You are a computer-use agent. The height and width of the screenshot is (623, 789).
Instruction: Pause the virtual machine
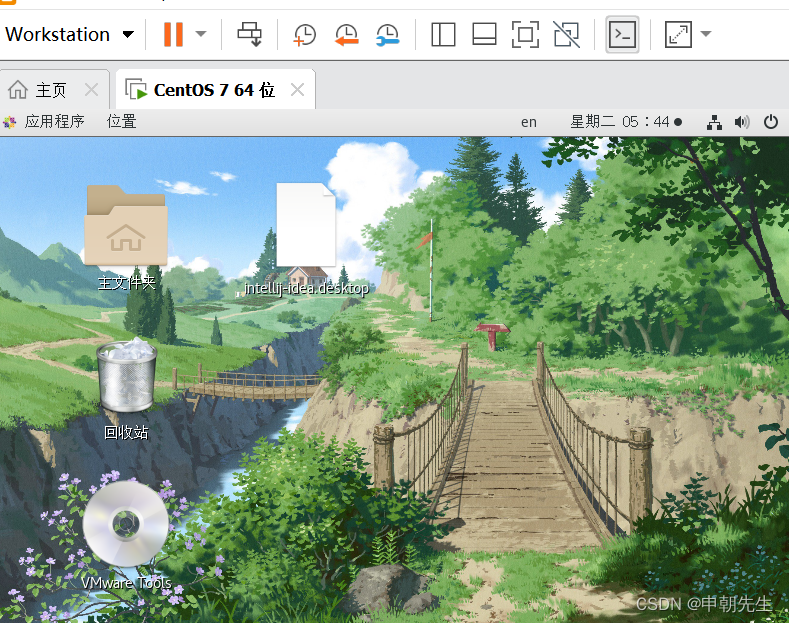coord(173,34)
